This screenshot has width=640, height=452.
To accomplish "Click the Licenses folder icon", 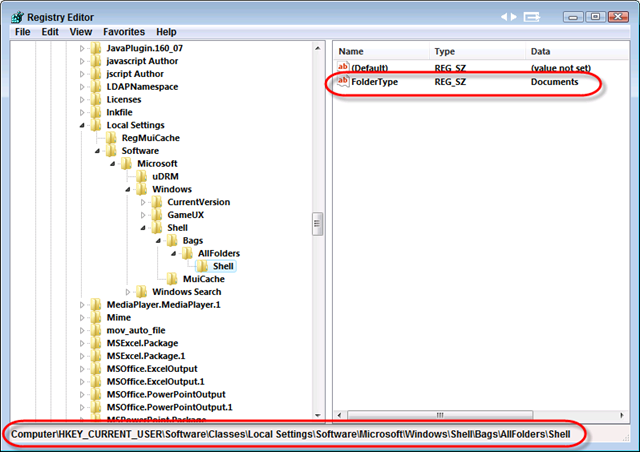I will click(x=96, y=100).
